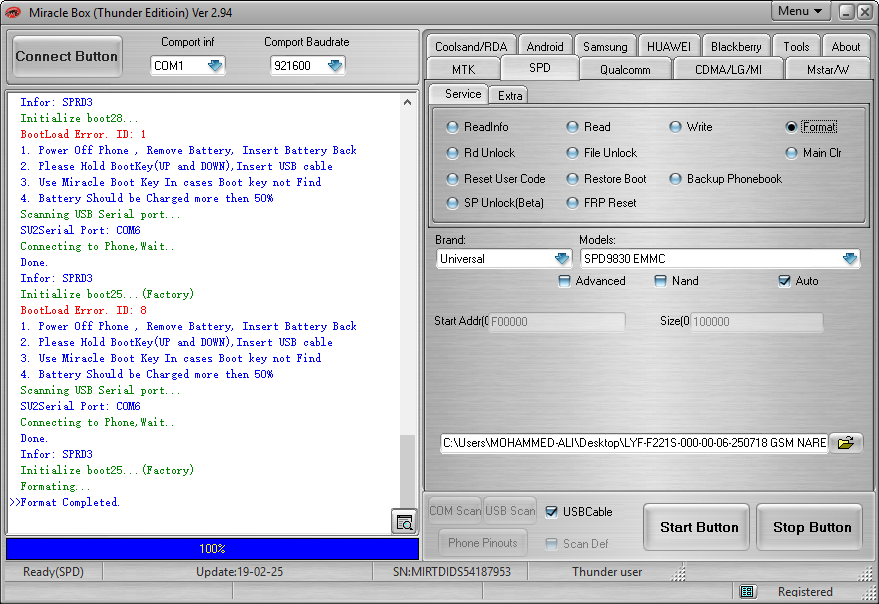Click the Connect Button
Screen dimensions: 879x604
point(66,56)
